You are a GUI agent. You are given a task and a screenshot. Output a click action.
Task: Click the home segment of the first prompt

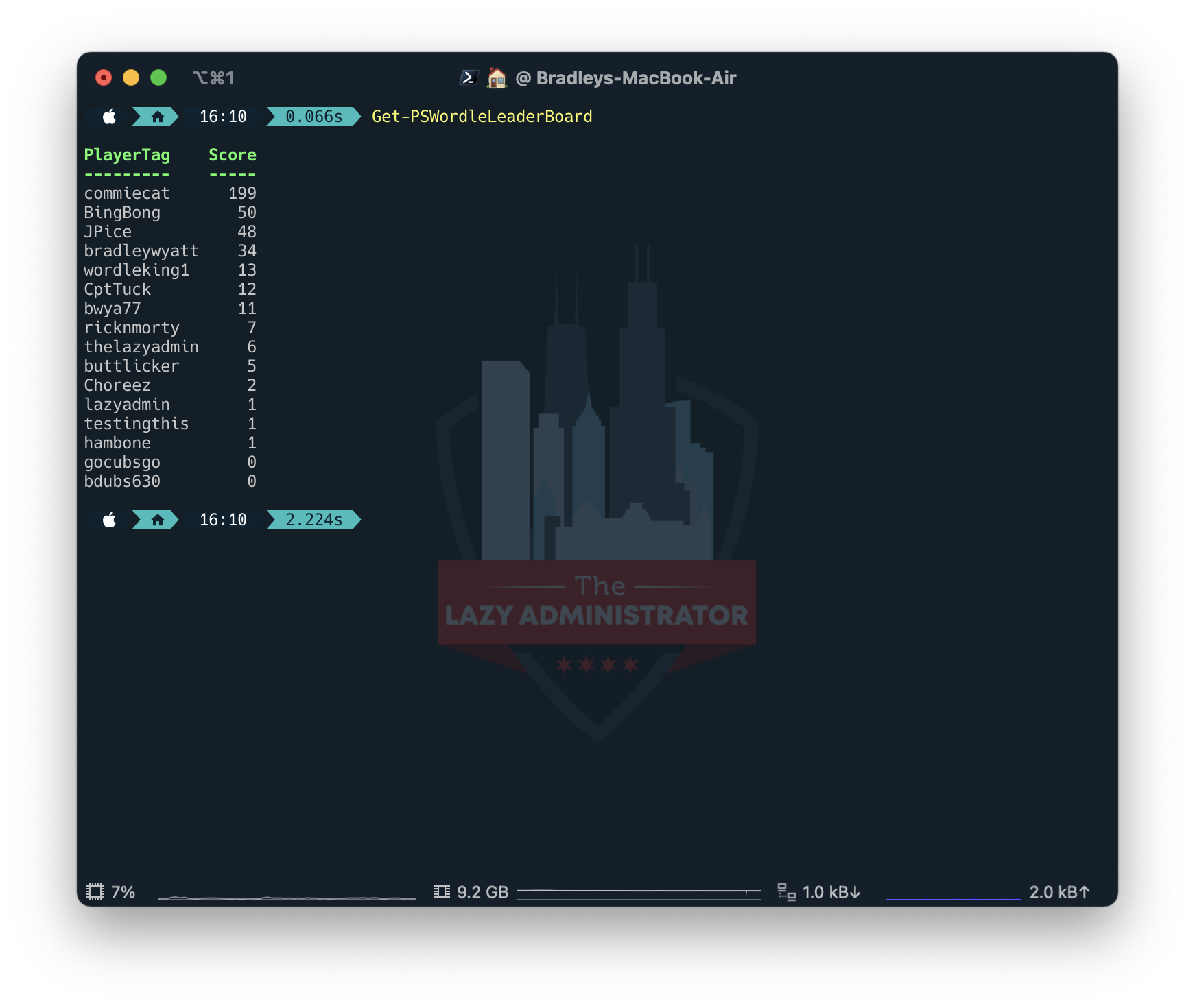156,117
